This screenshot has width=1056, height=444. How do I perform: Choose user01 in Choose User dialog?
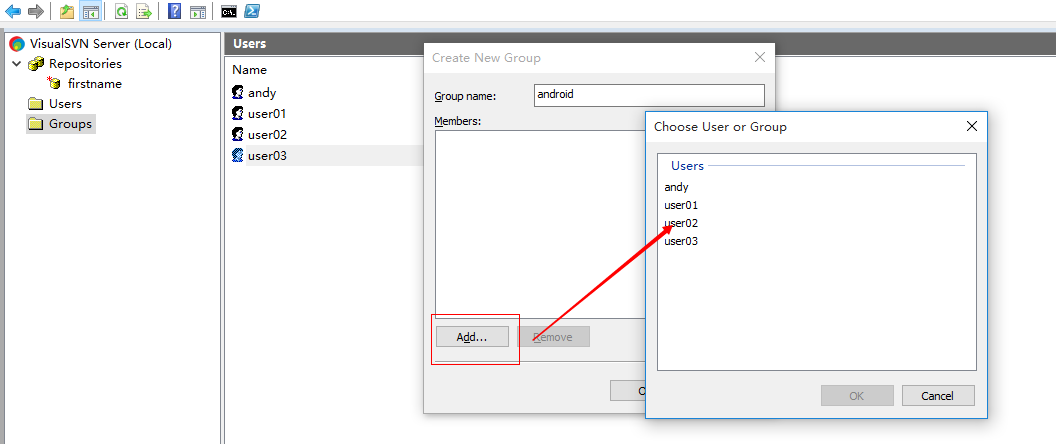(681, 205)
